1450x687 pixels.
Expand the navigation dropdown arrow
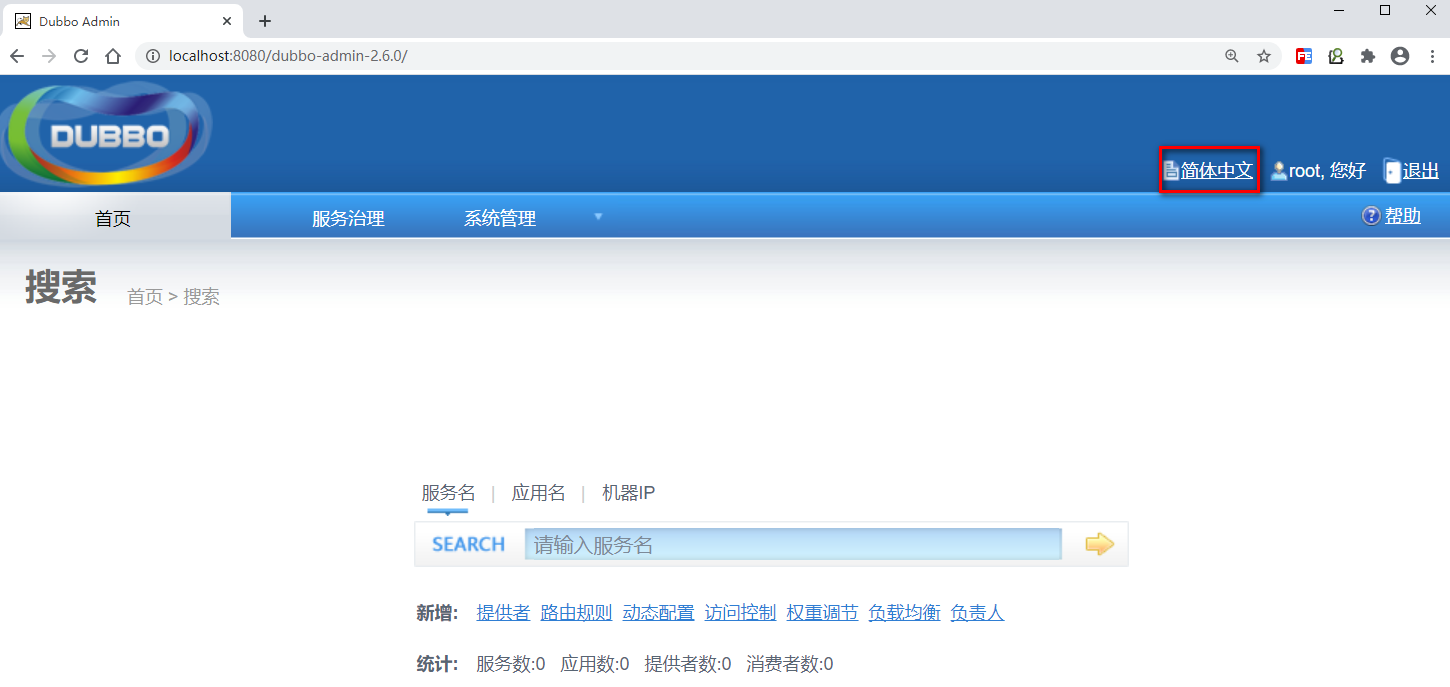click(x=598, y=216)
